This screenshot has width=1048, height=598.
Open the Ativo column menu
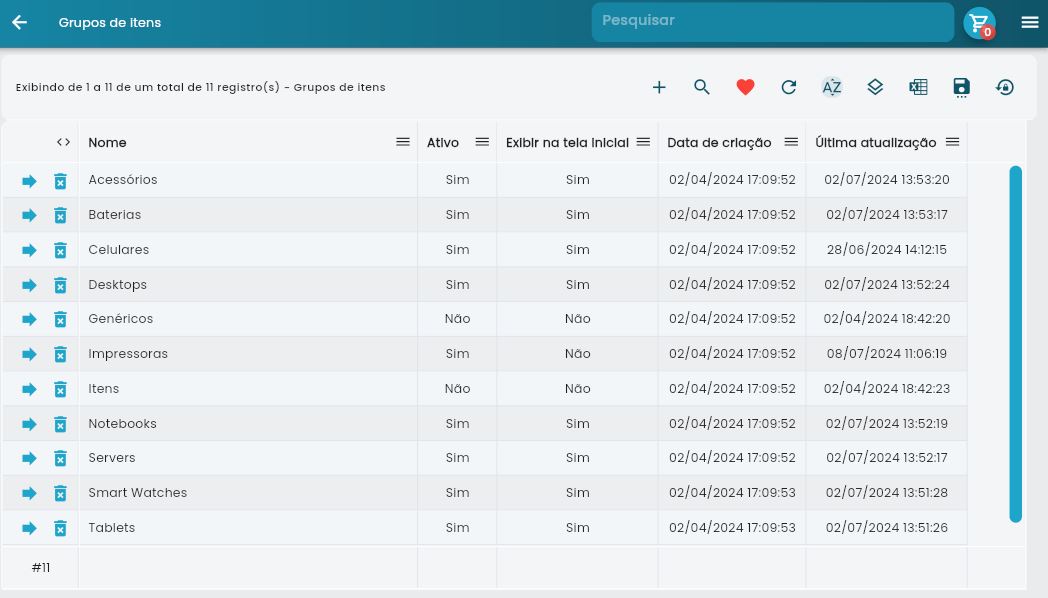pos(482,142)
